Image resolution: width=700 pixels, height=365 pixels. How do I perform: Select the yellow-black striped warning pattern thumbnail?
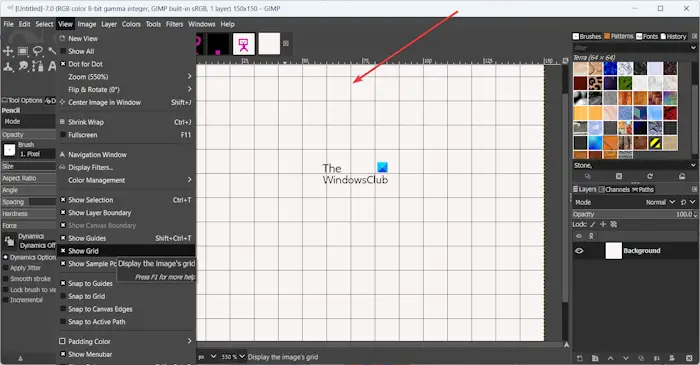[655, 143]
